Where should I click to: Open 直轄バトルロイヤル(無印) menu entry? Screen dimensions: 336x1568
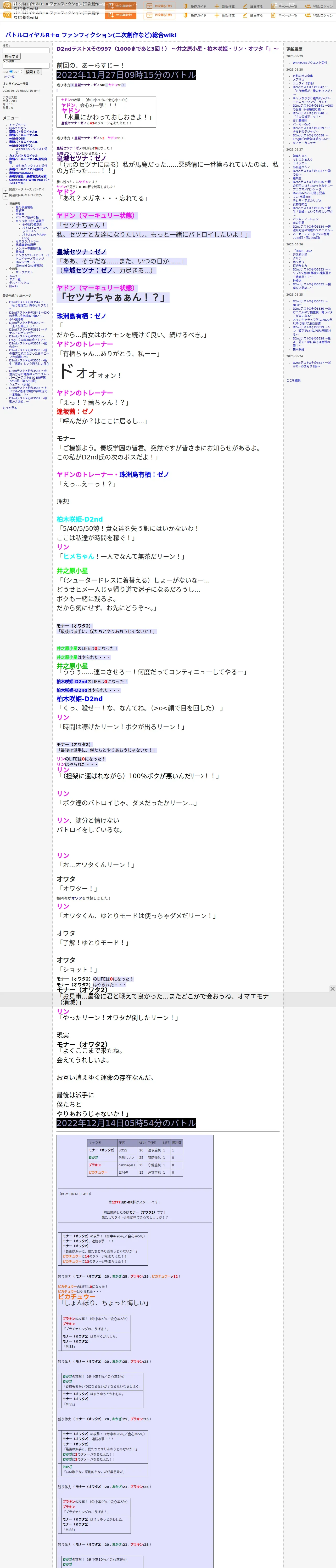[x=26, y=169]
